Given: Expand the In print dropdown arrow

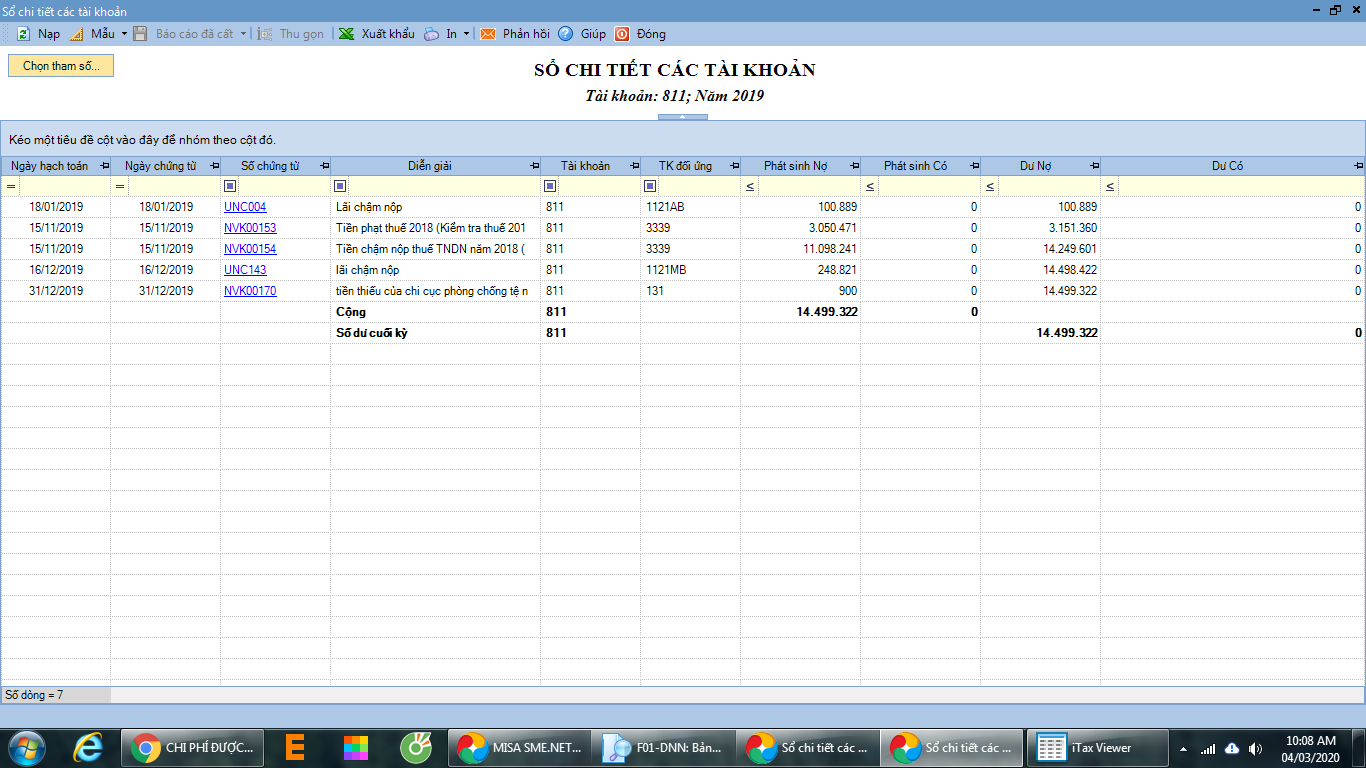Looking at the screenshot, I should (466, 34).
